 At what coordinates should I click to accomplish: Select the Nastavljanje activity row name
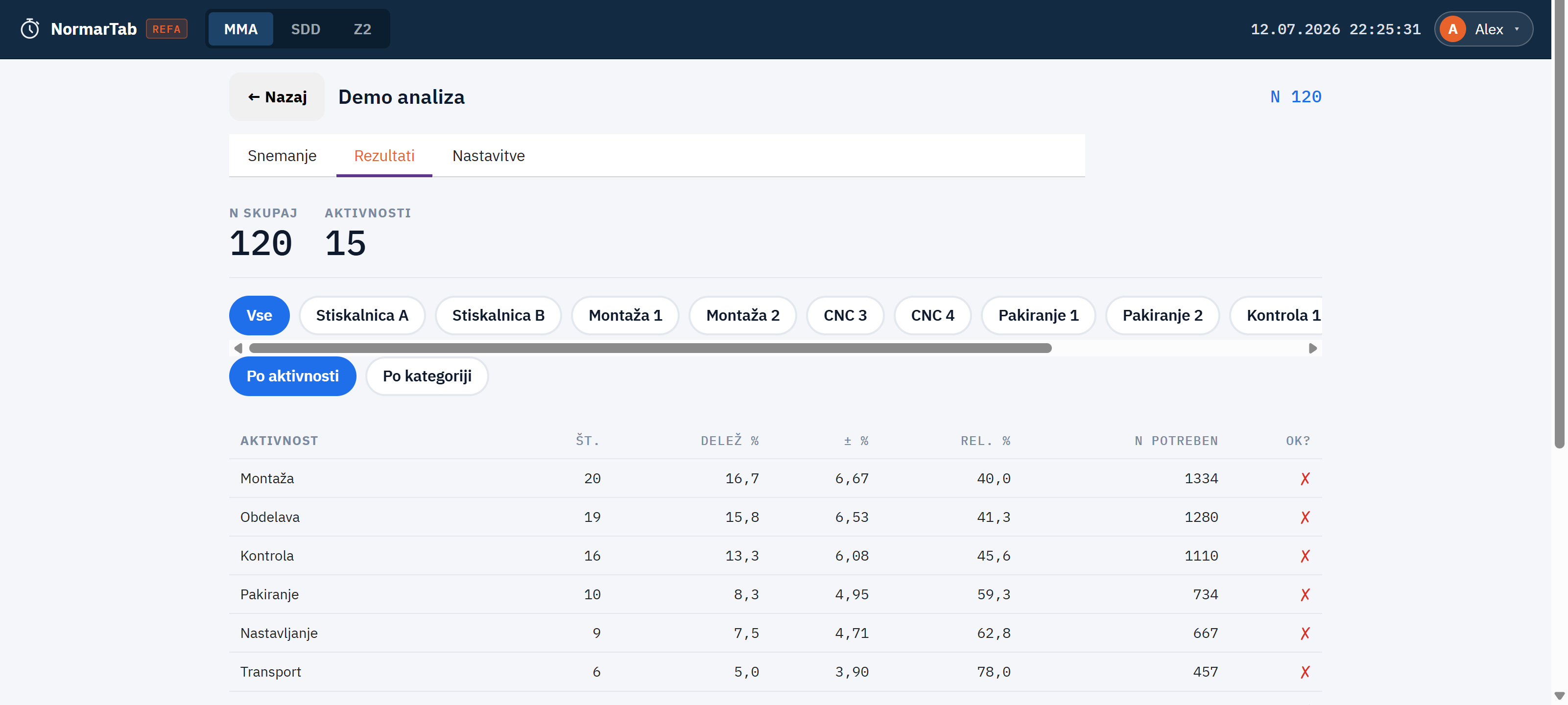coord(279,633)
